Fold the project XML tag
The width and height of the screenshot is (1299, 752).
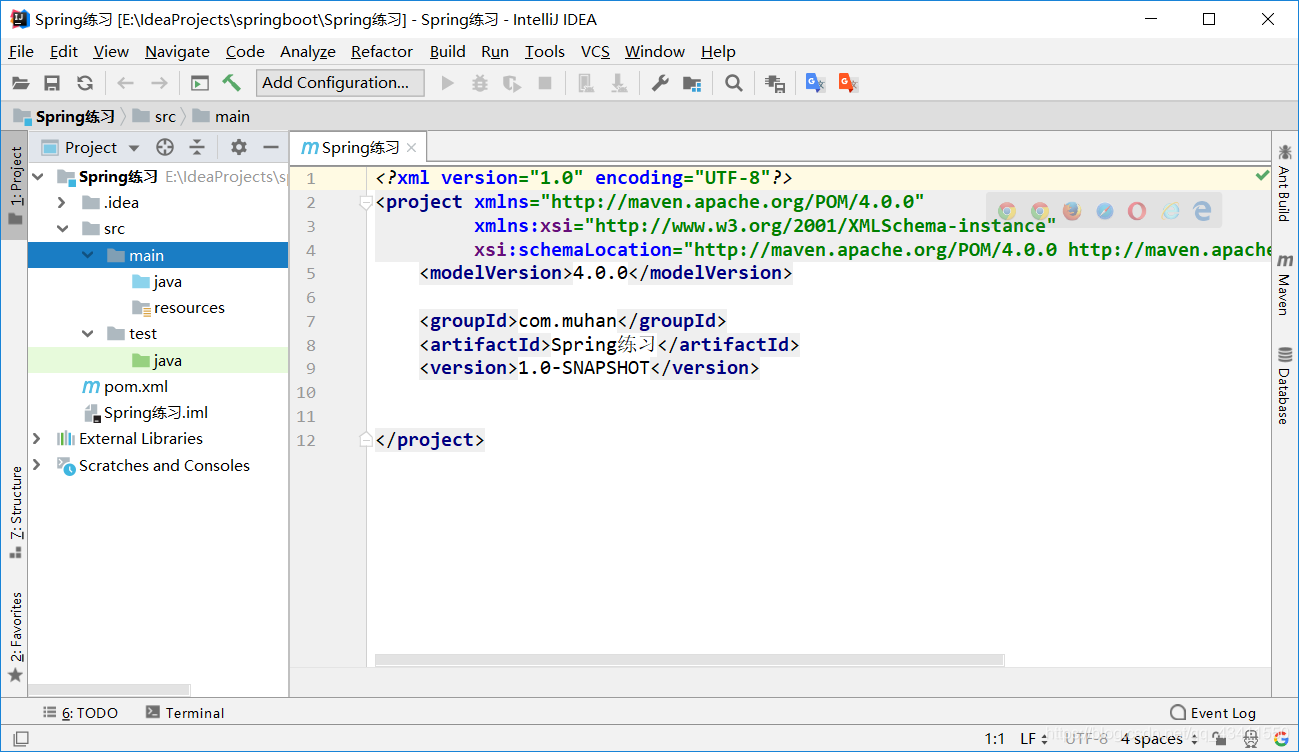tap(366, 202)
